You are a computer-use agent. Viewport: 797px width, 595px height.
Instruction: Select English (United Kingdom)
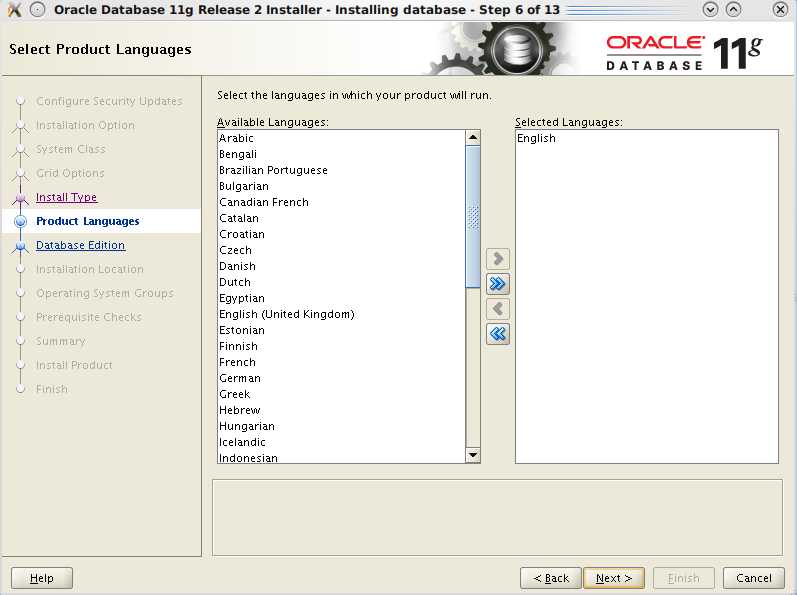341,314
